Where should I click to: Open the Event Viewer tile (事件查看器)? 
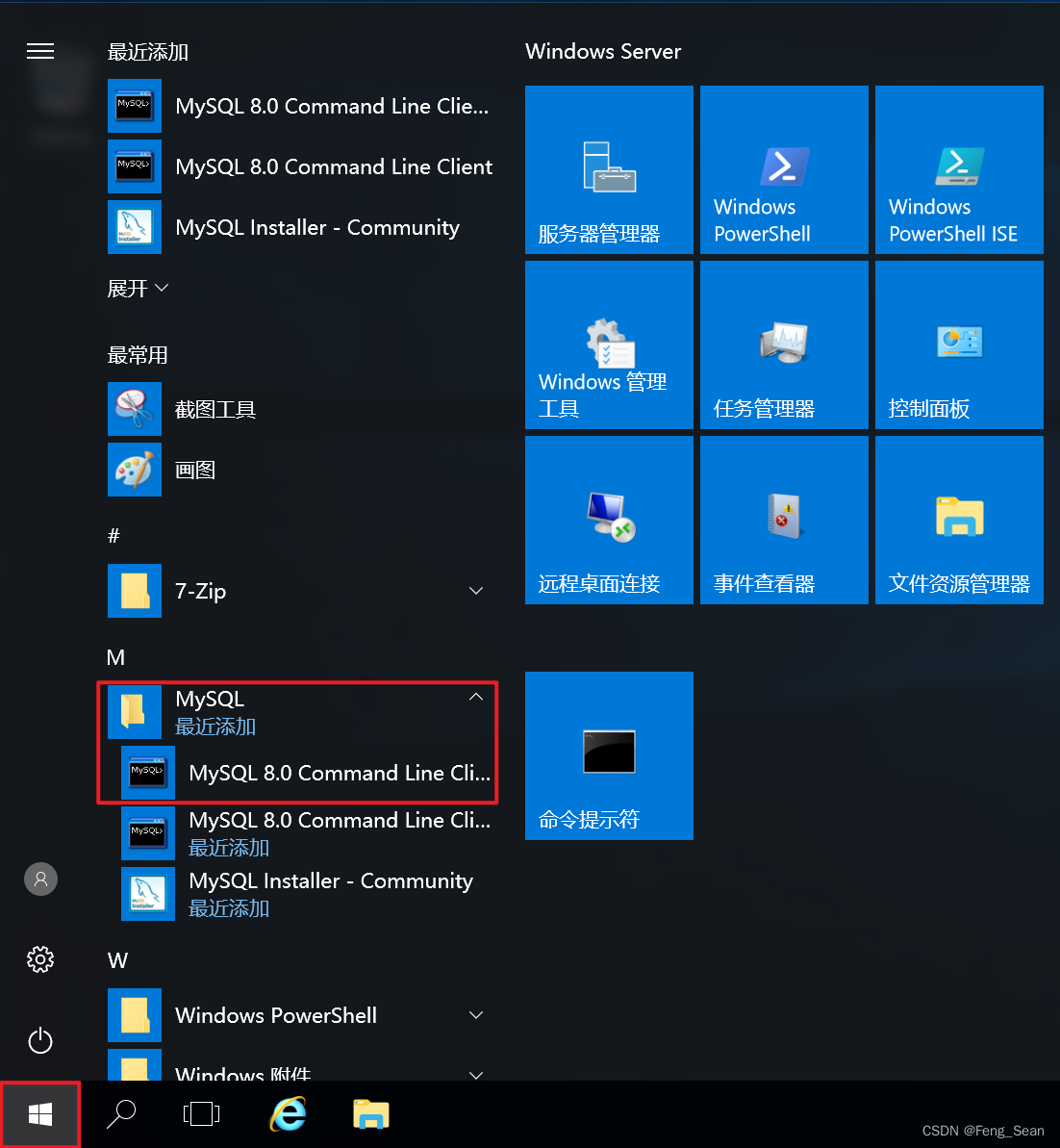pos(784,520)
